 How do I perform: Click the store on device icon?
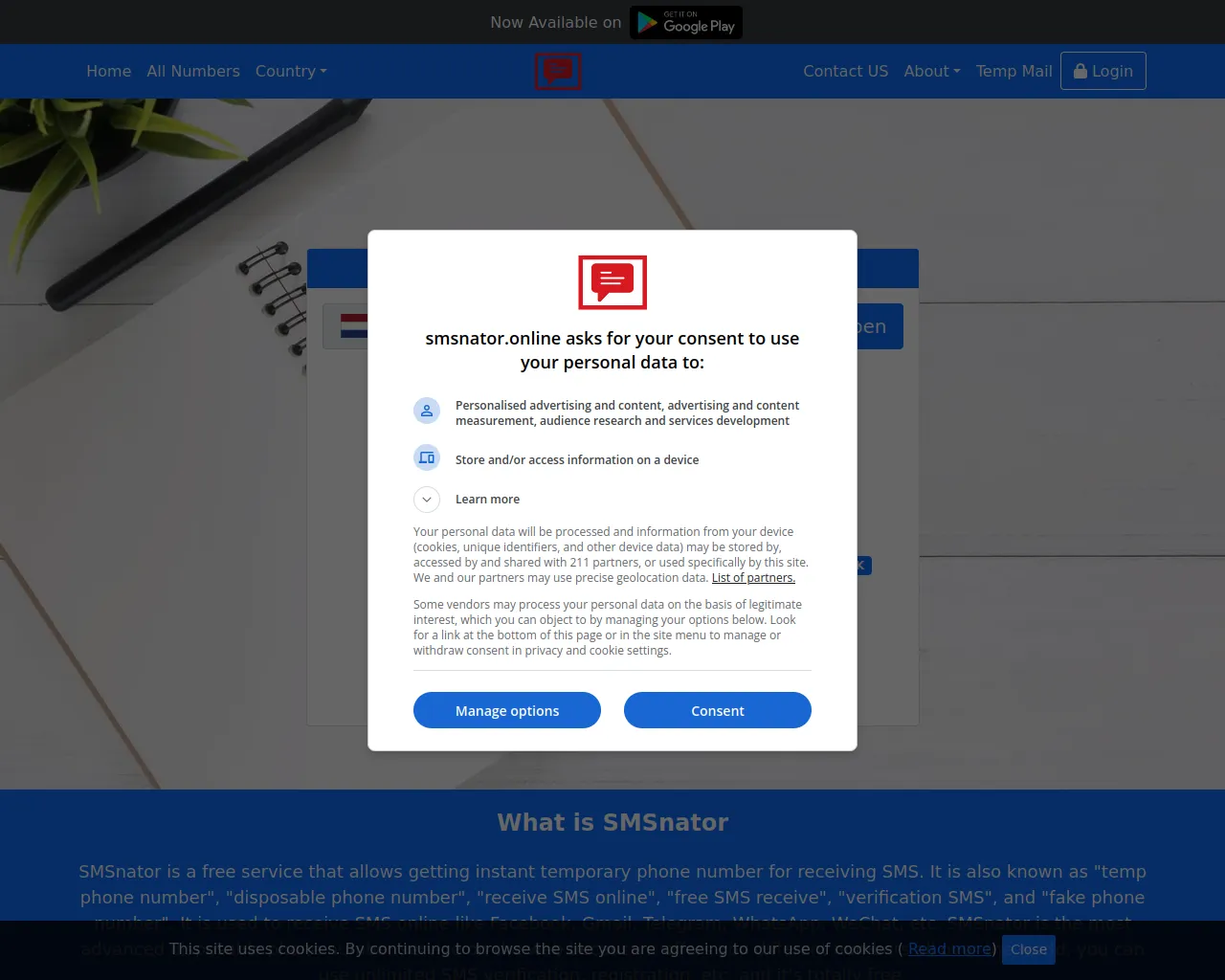pyautogui.click(x=427, y=457)
